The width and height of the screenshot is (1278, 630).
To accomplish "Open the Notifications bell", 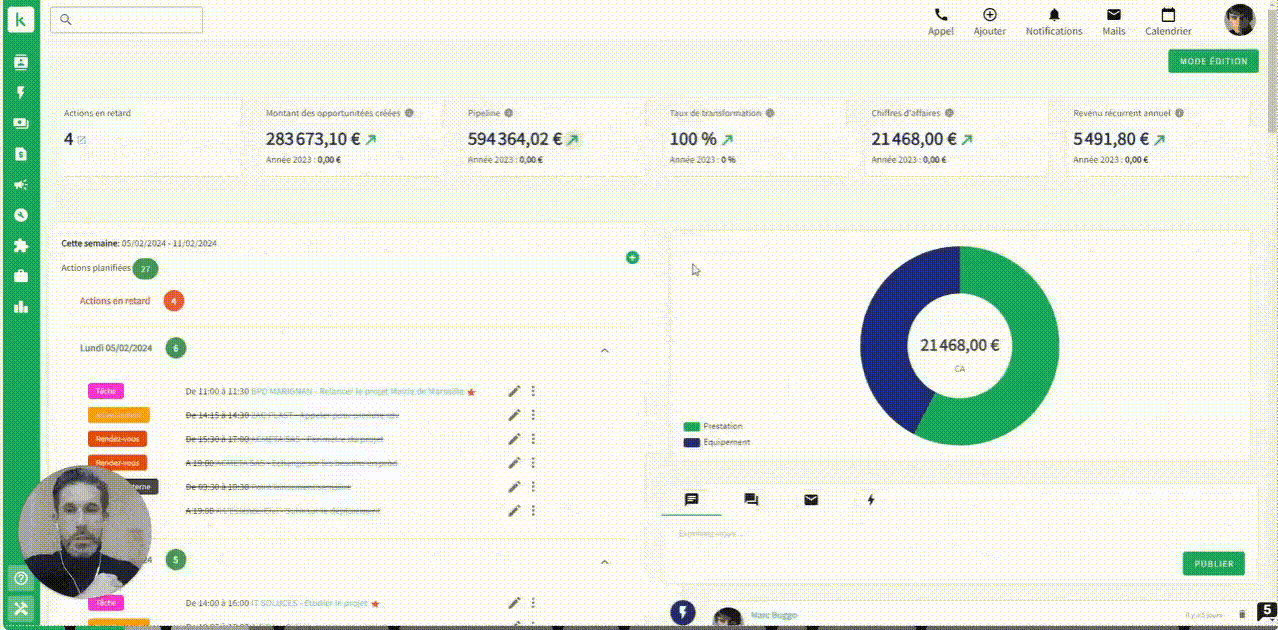I will coord(1053,20).
